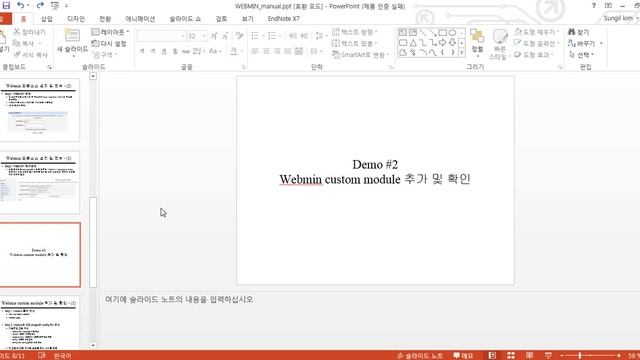Toggle underline formatting
The width and height of the screenshot is (640, 360).
[x=164, y=51]
